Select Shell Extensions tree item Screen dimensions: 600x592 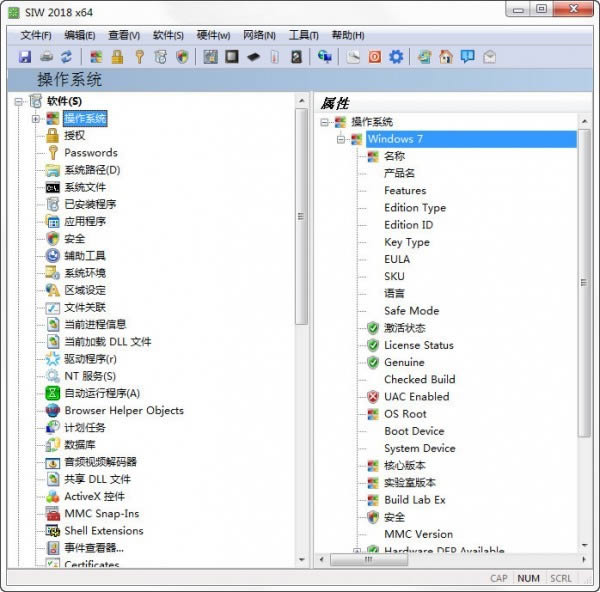[x=104, y=531]
